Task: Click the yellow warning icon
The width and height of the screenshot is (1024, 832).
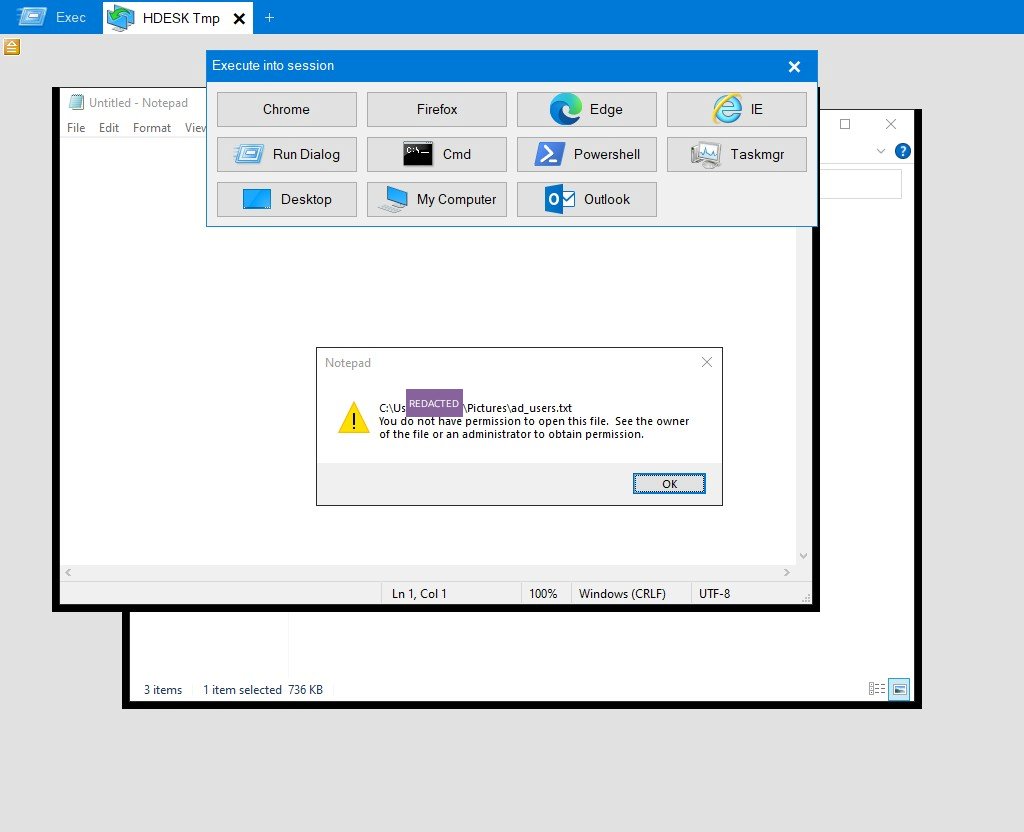Action: pos(353,417)
